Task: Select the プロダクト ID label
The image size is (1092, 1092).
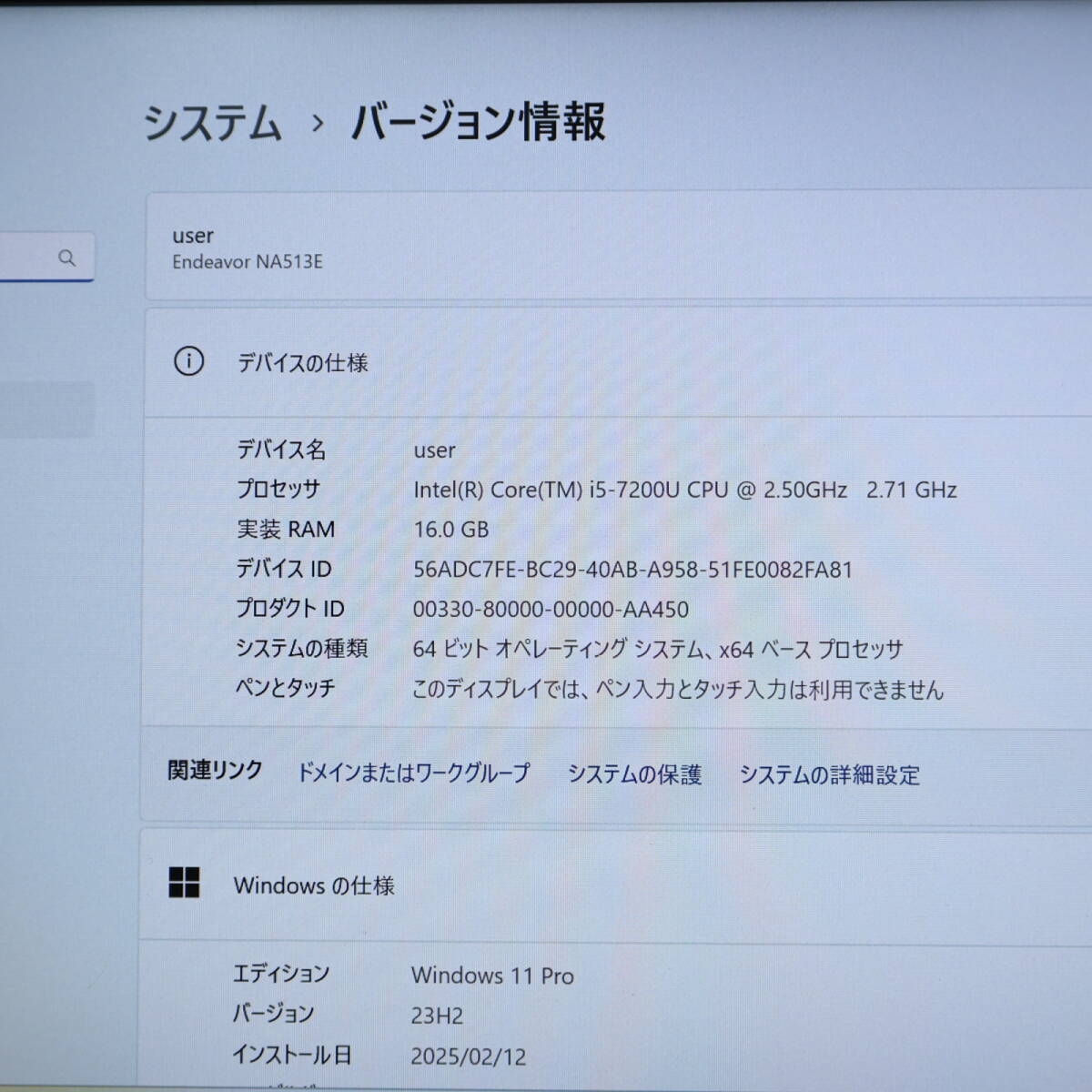Action: coord(290,609)
